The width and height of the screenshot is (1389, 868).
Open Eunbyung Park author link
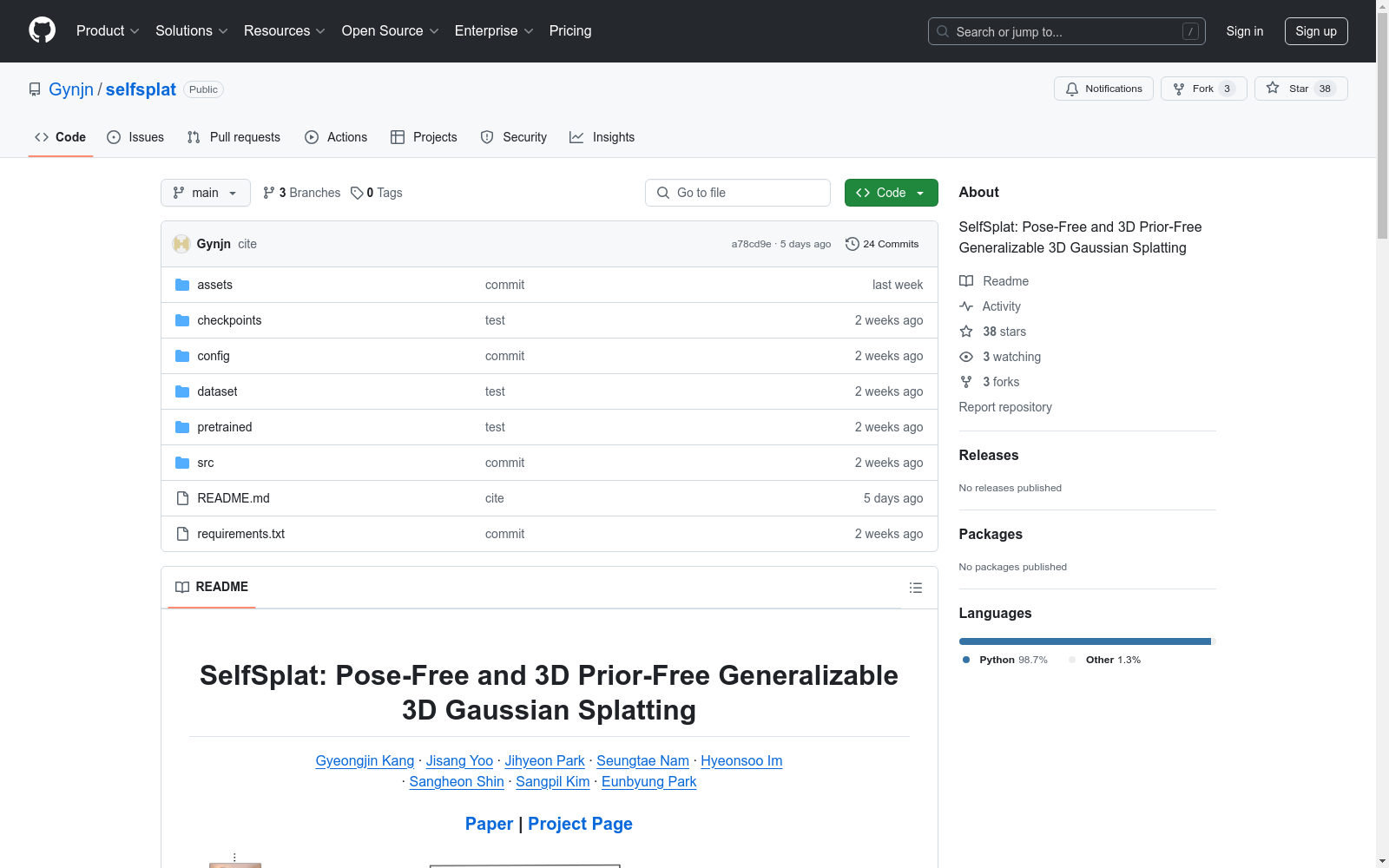648,781
